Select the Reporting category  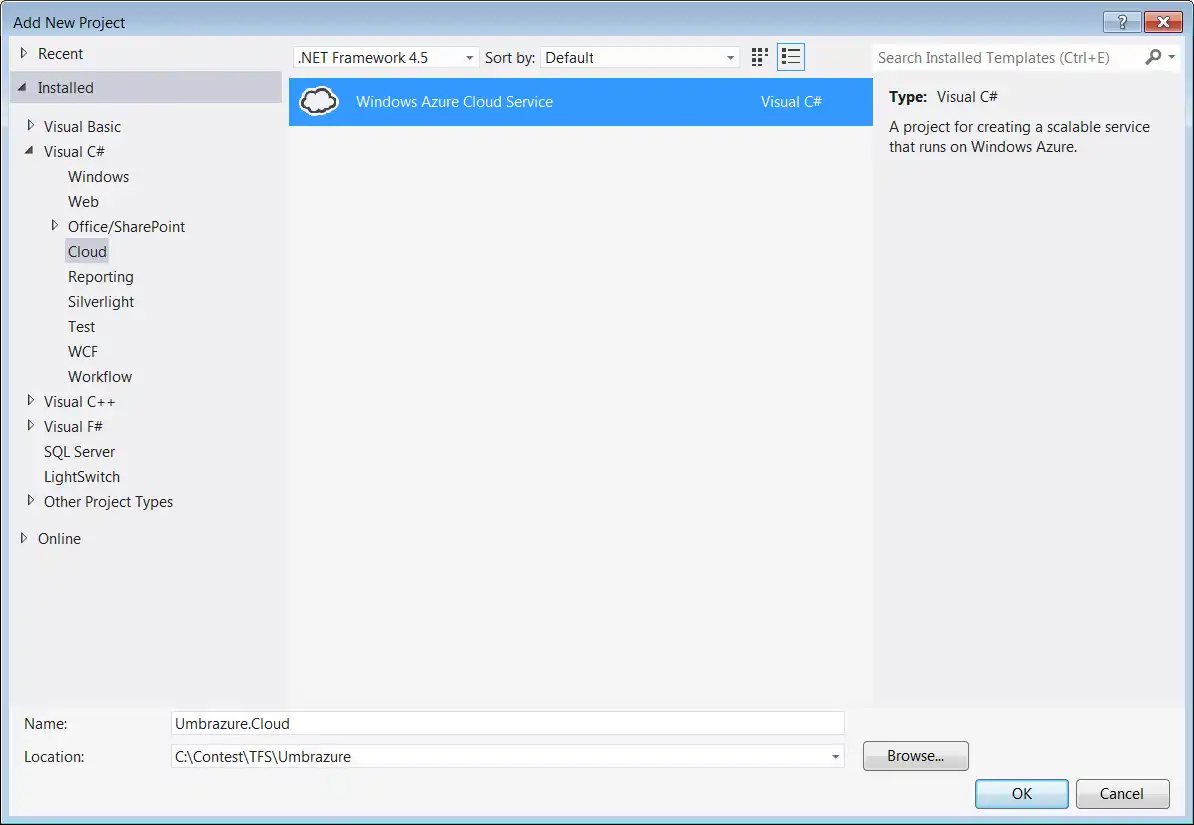coord(101,277)
